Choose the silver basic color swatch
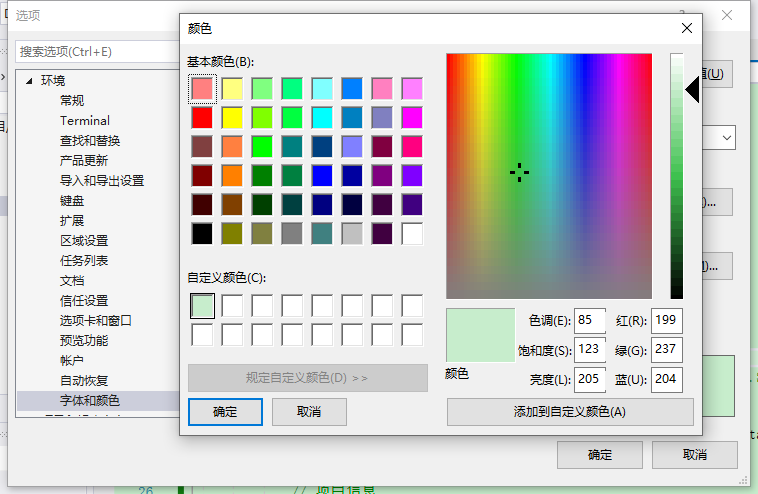The image size is (758, 494). 352,234
